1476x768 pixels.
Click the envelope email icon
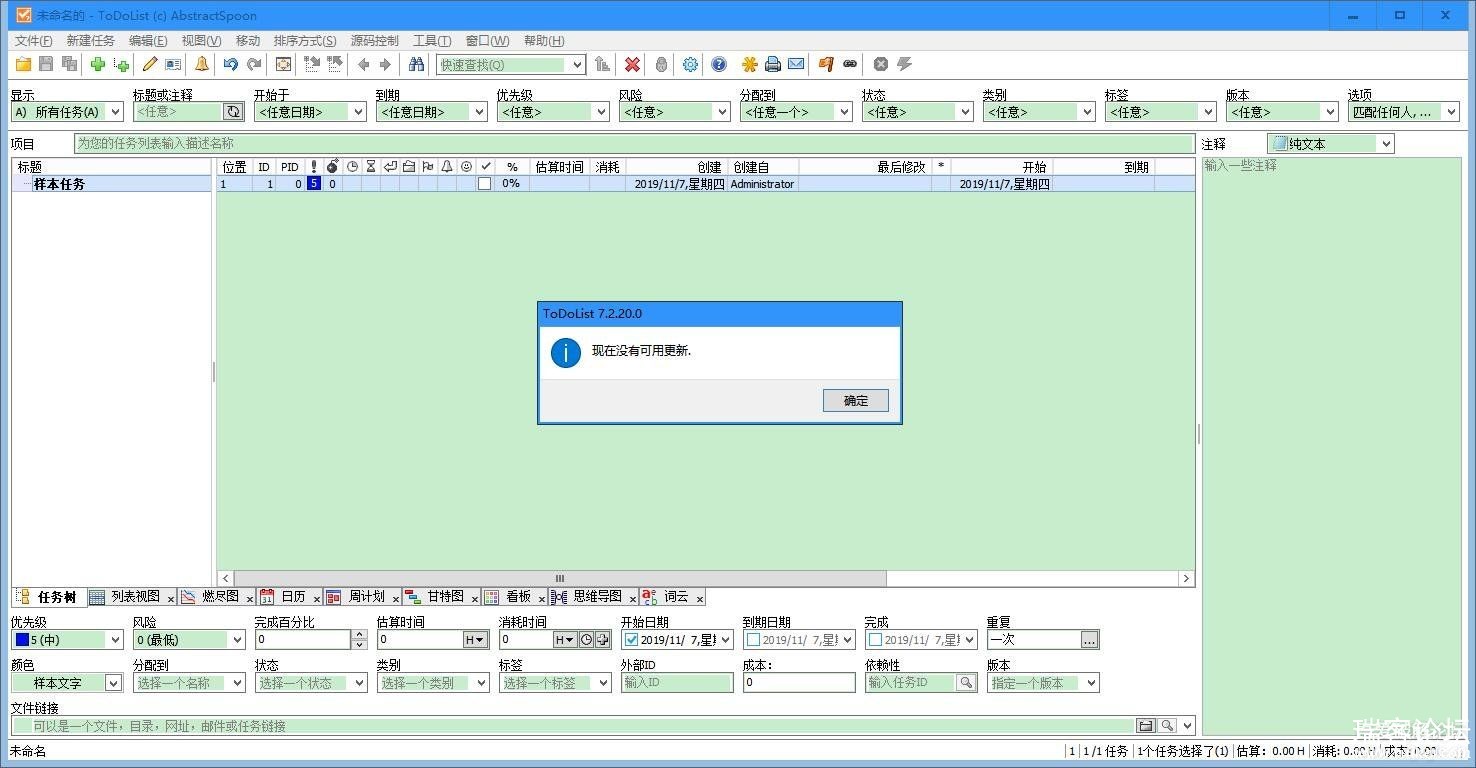[x=796, y=64]
